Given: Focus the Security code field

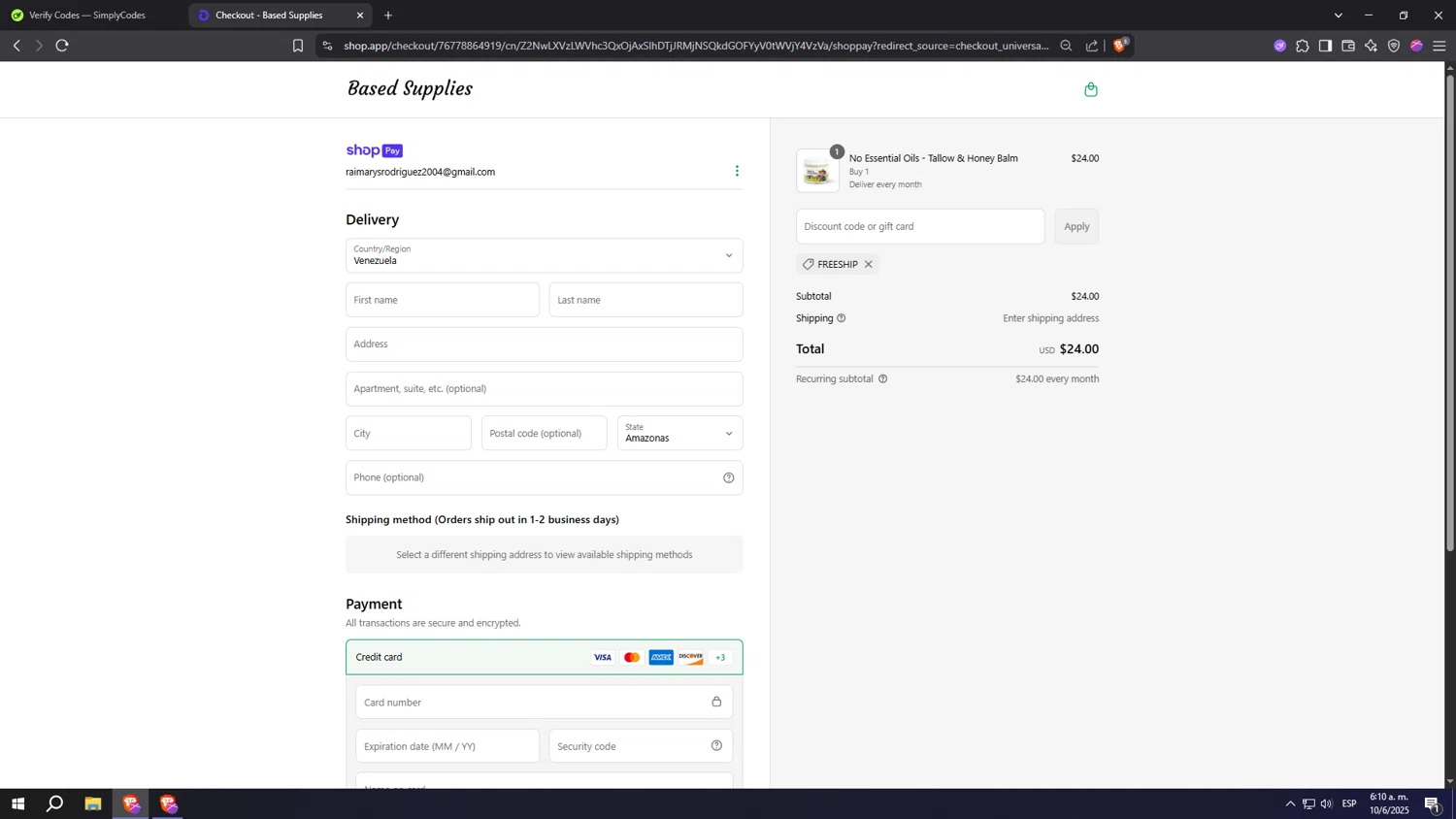Looking at the screenshot, I should pyautogui.click(x=642, y=745).
